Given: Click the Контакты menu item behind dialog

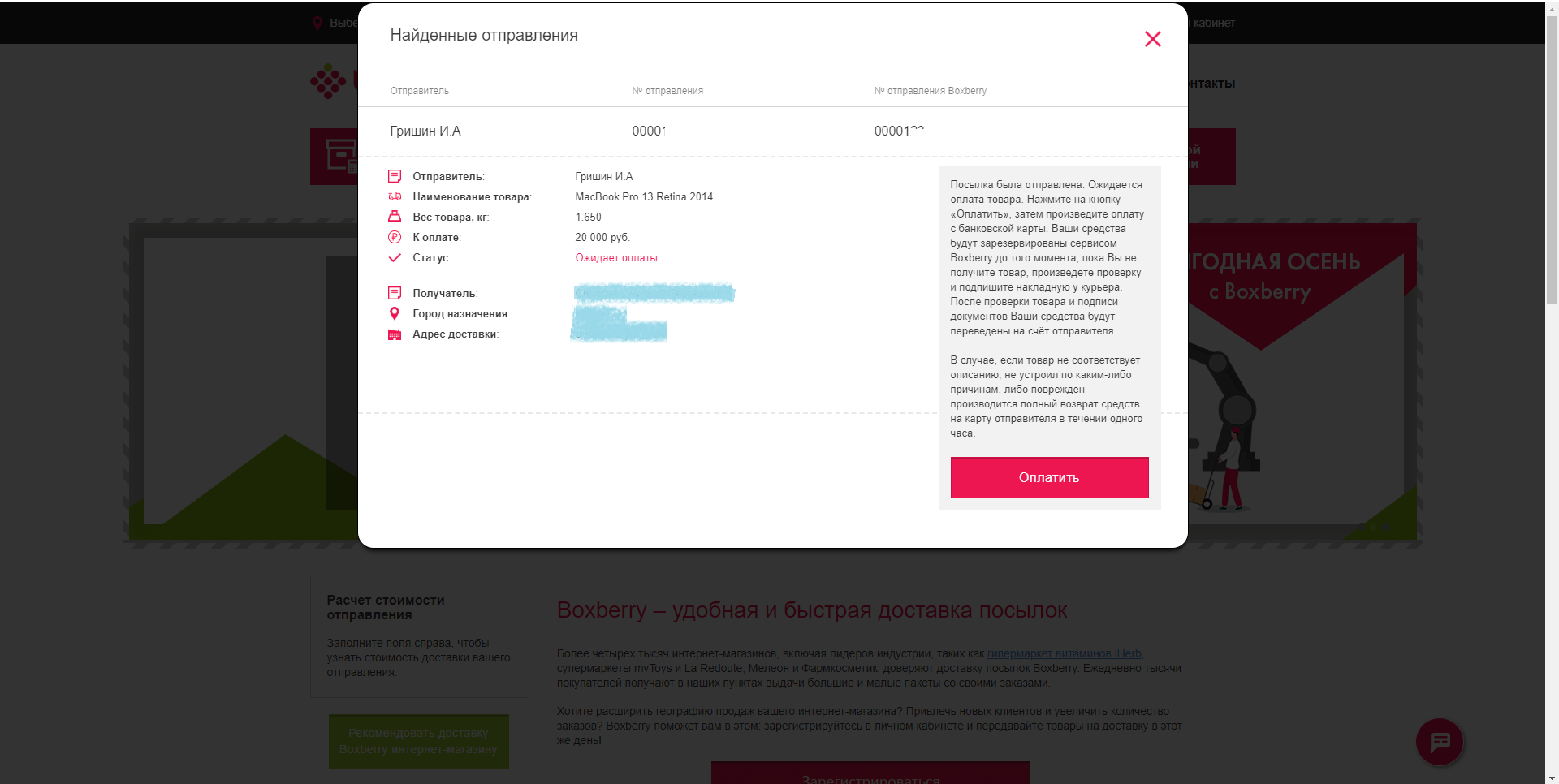Looking at the screenshot, I should point(1211,84).
